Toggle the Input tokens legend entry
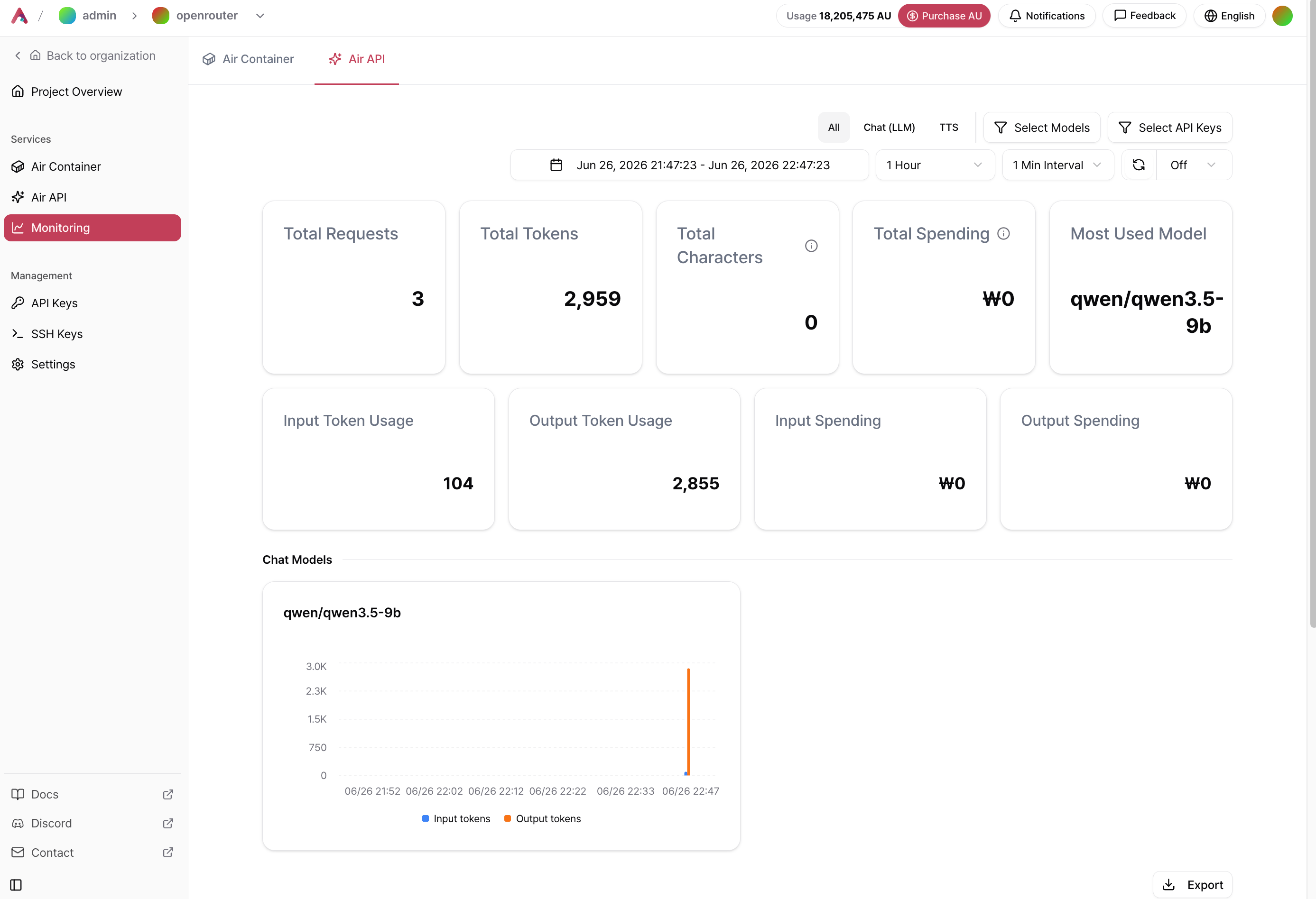The width and height of the screenshot is (1316, 899). click(x=456, y=818)
